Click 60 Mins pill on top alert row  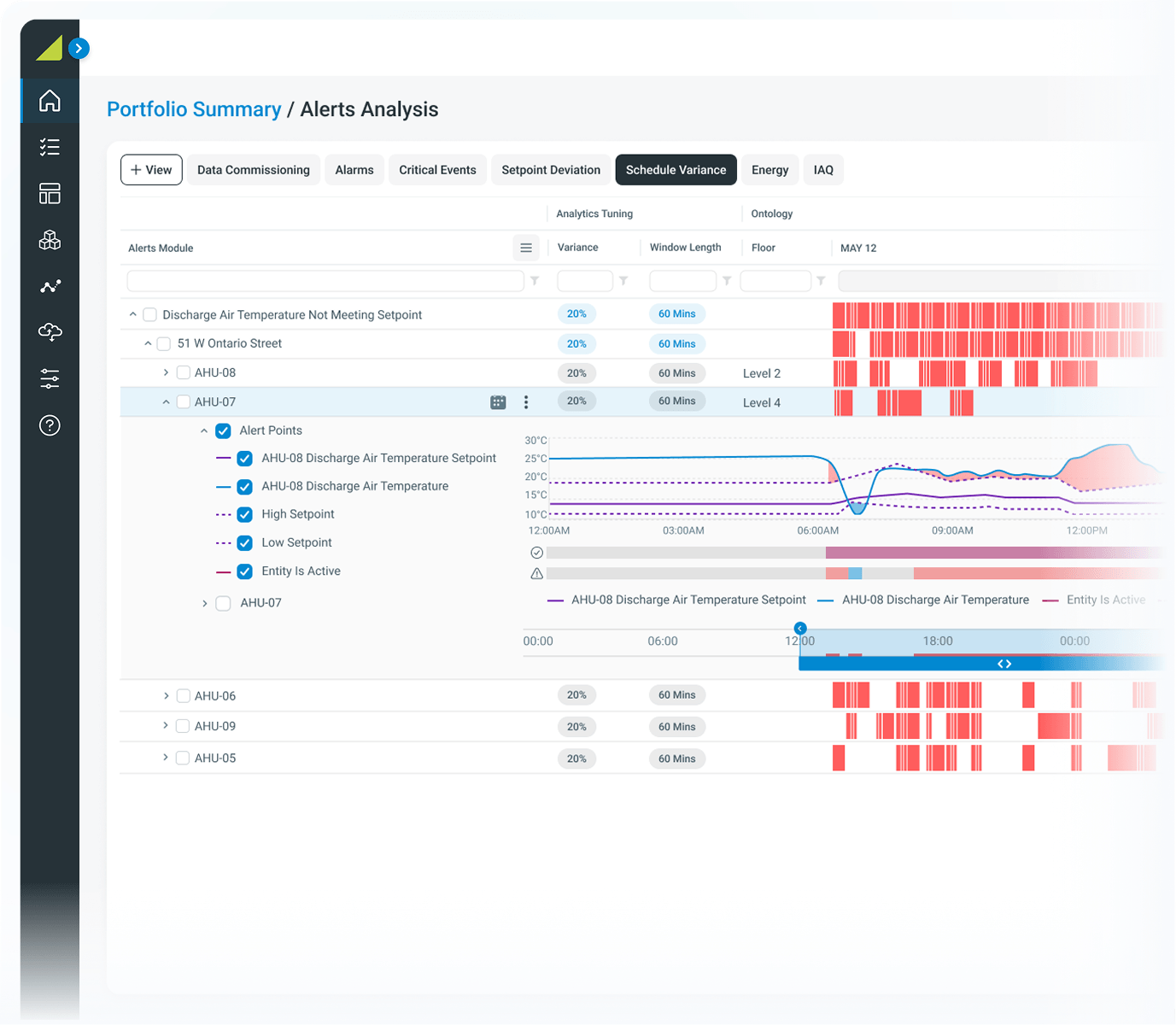(677, 314)
